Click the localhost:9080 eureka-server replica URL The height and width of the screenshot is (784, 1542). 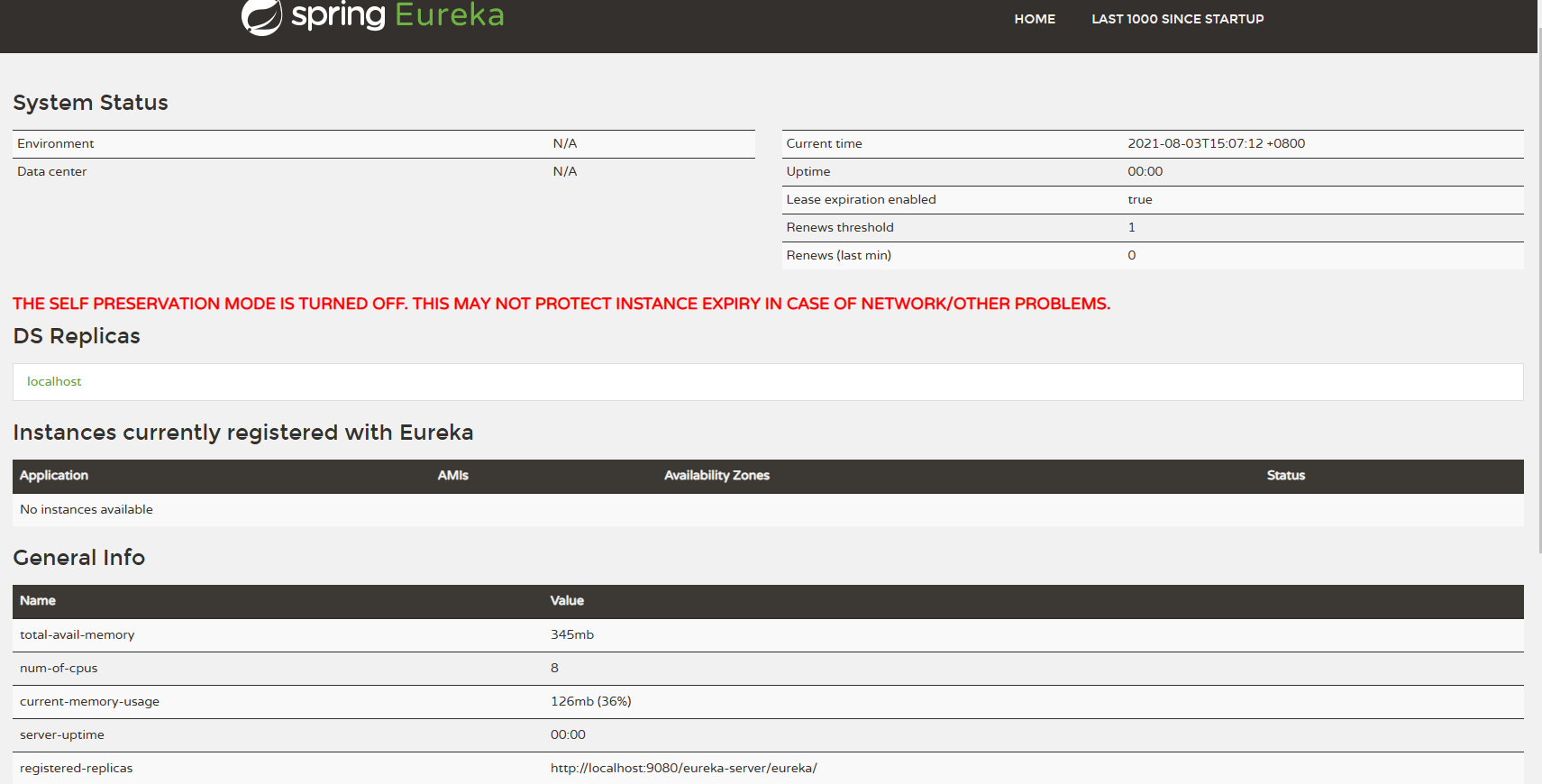coord(684,768)
